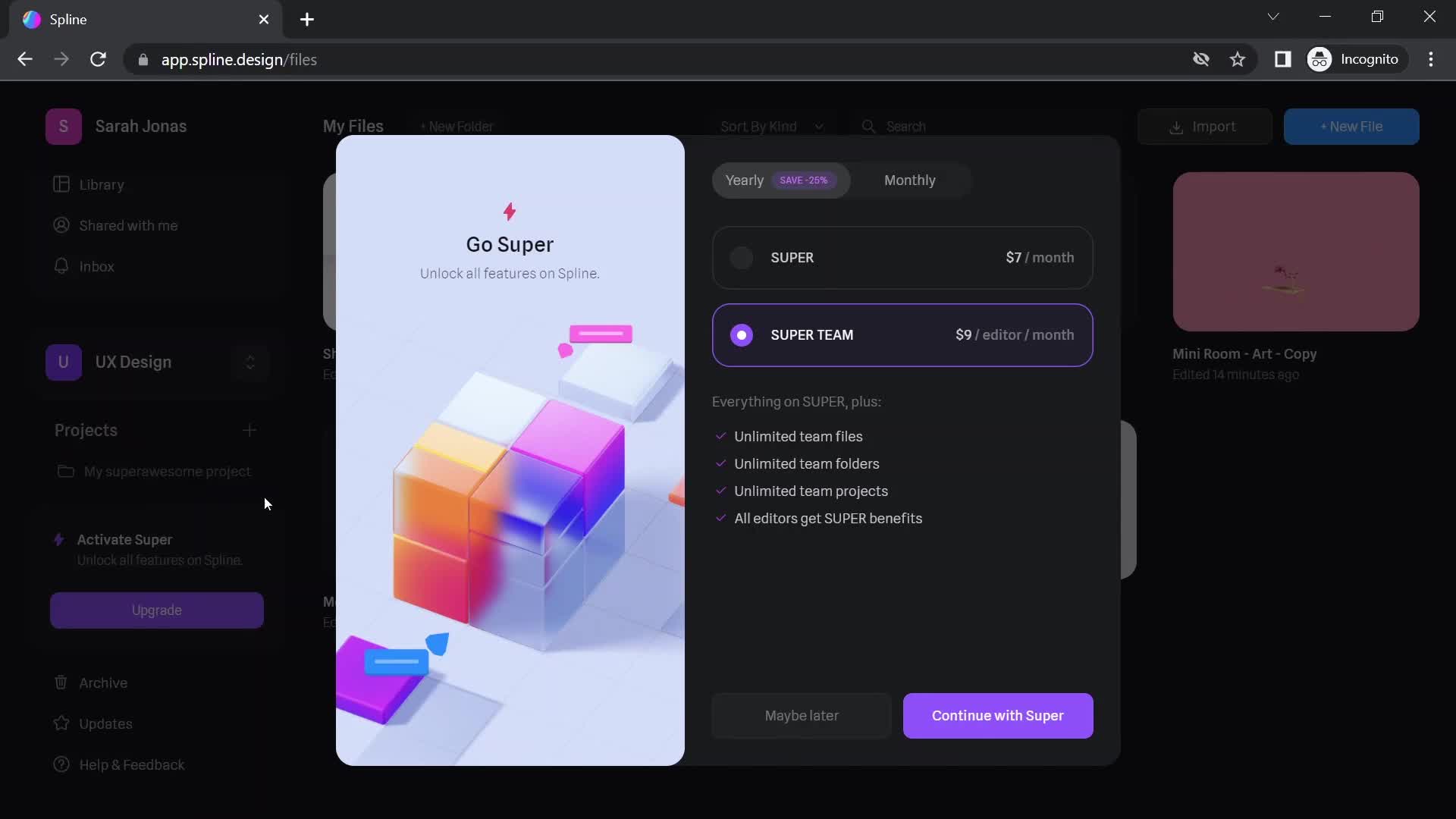The height and width of the screenshot is (819, 1456).
Task: Click Mini Room Art Copy thumbnail
Action: (x=1296, y=251)
